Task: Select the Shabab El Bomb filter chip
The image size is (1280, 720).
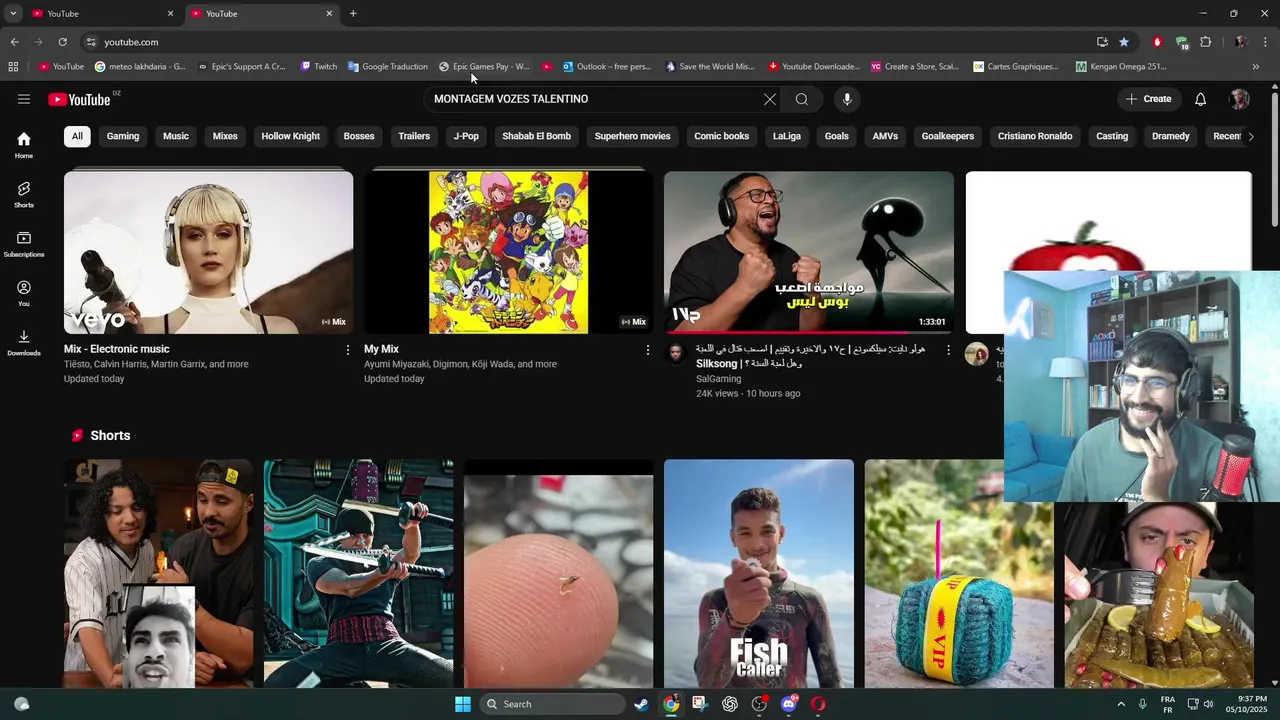Action: coord(536,136)
